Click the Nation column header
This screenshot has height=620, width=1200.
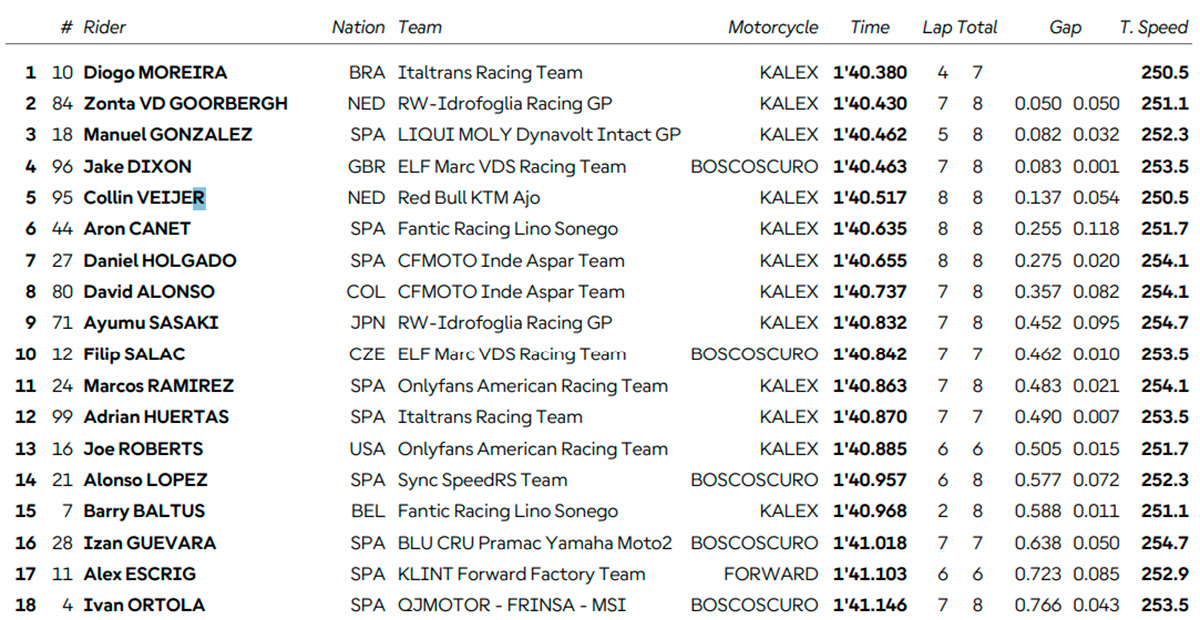coord(358,27)
